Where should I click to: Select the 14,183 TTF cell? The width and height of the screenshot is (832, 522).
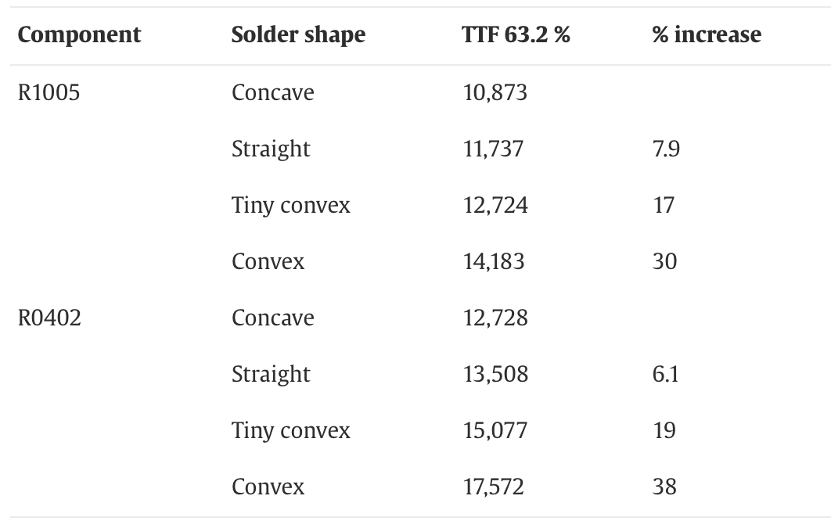coord(493,262)
